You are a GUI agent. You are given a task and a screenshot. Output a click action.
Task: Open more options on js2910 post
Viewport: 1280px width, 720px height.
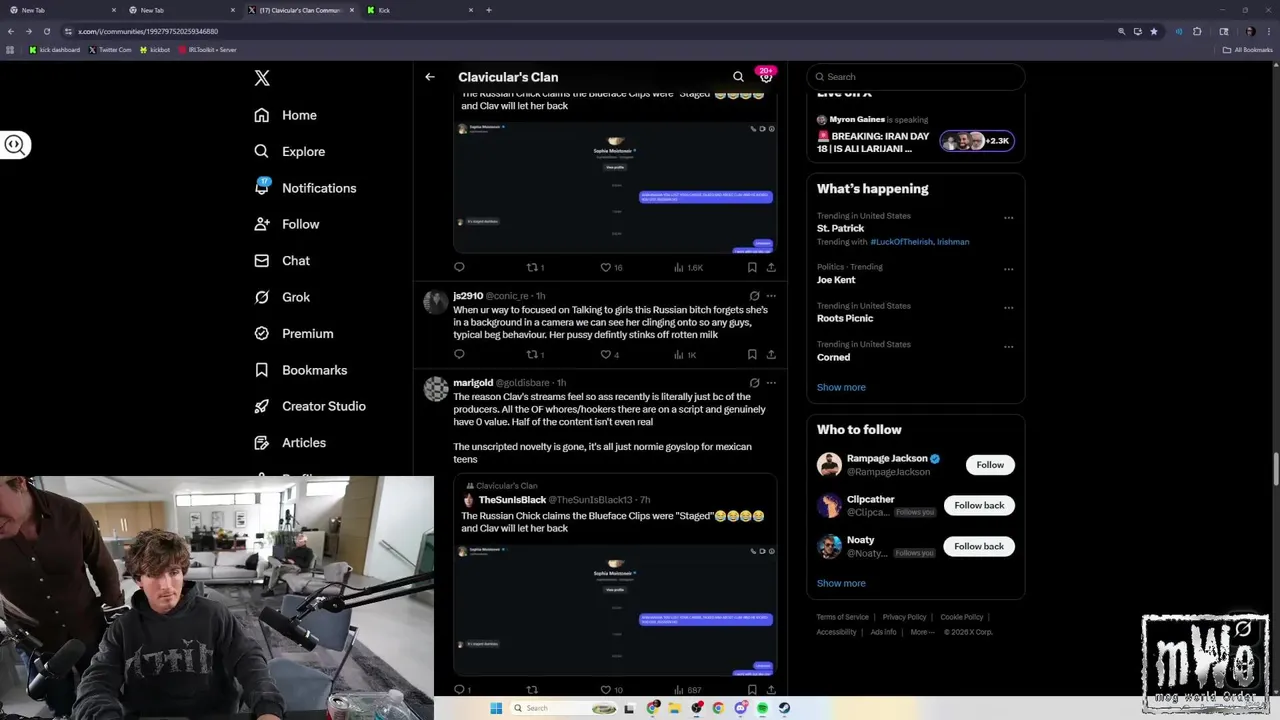(x=771, y=296)
